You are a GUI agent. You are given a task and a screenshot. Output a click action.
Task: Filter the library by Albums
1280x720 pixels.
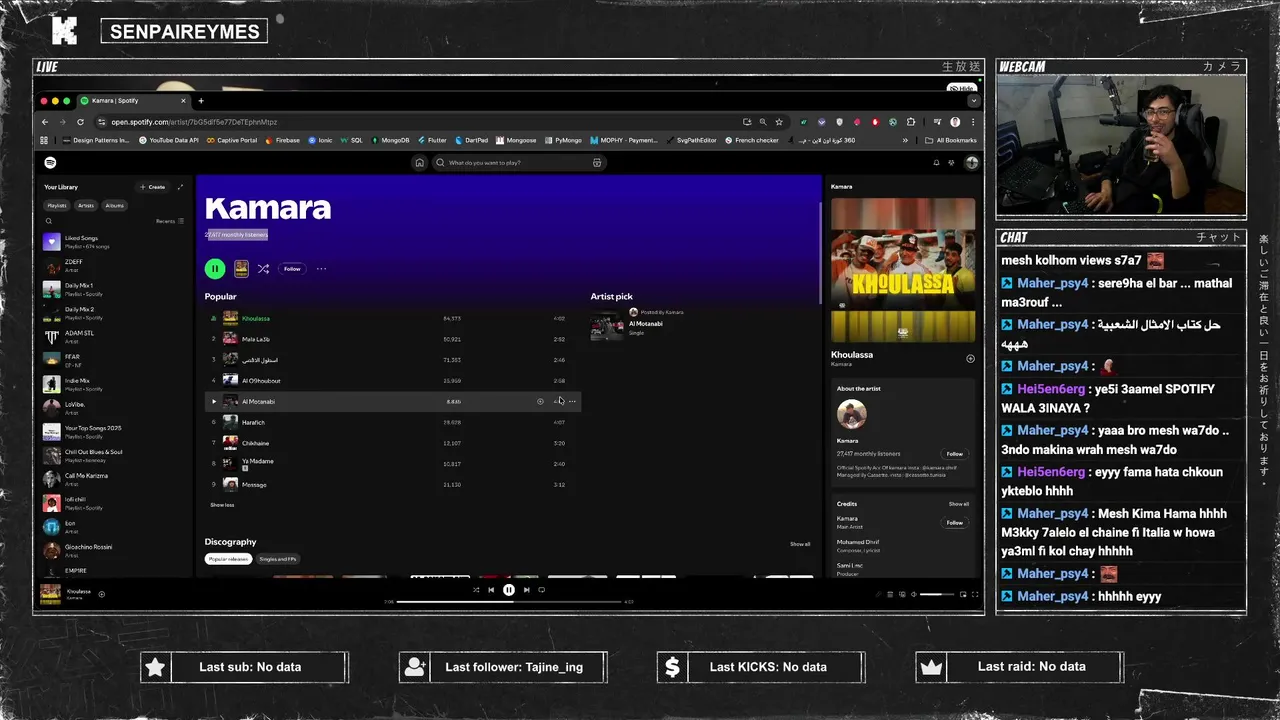tap(115, 205)
